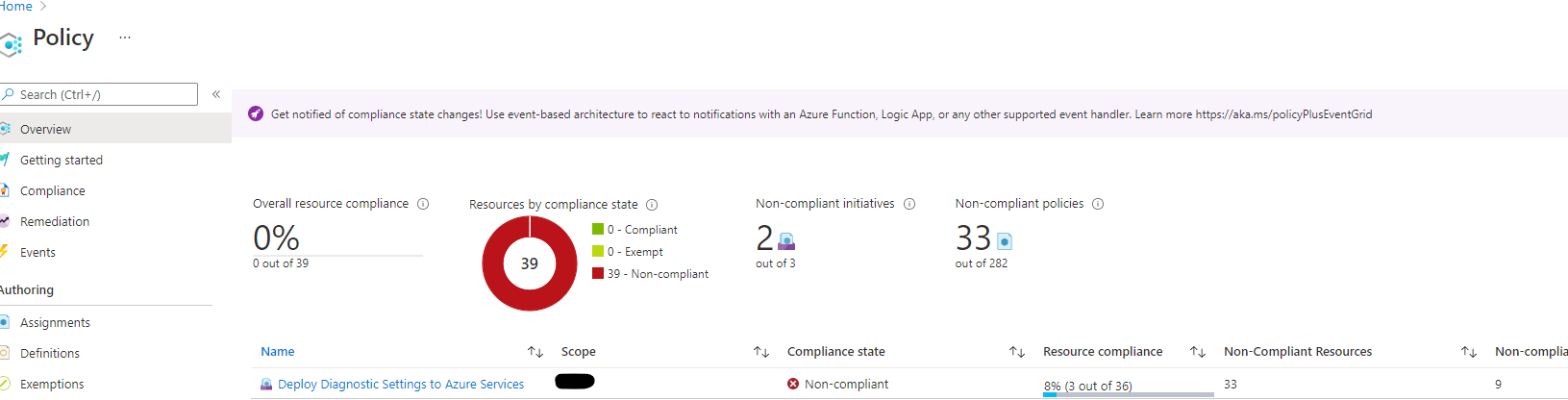Sort by the Resource compliance column header
Image resolution: width=1568 pixels, height=400 pixels.
tap(1103, 352)
